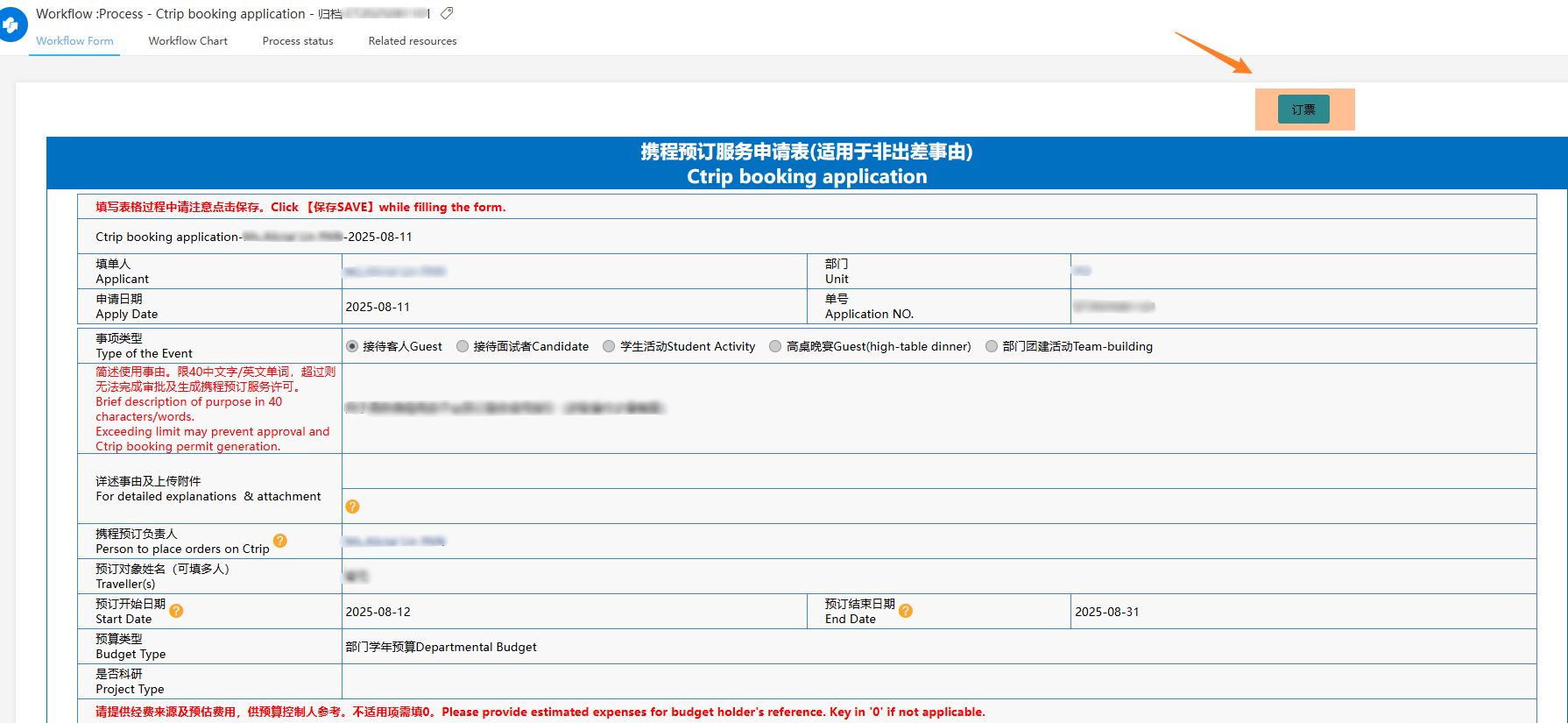This screenshot has height=723, width=1568.
Task: Open help icon next to Person to place orders
Action: pyautogui.click(x=280, y=541)
